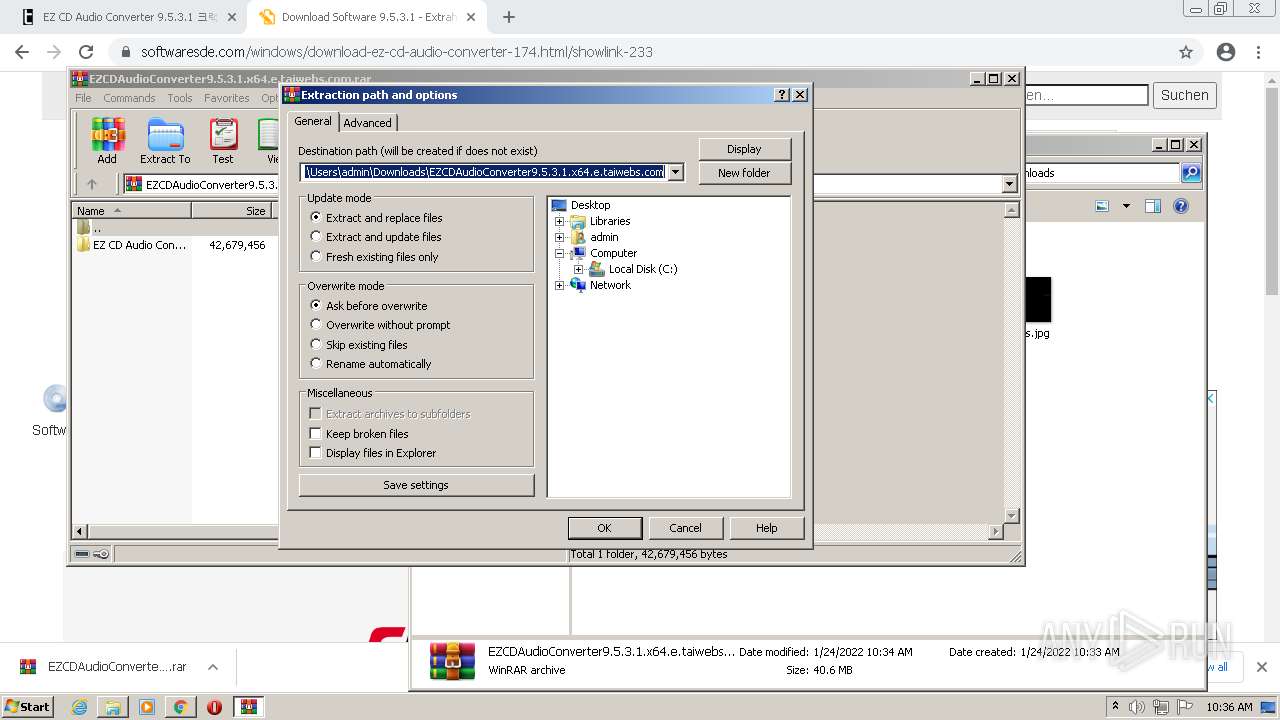Switch to the EZ CD Audio Converter Chrome tab
1280x720 pixels.
[131, 17]
